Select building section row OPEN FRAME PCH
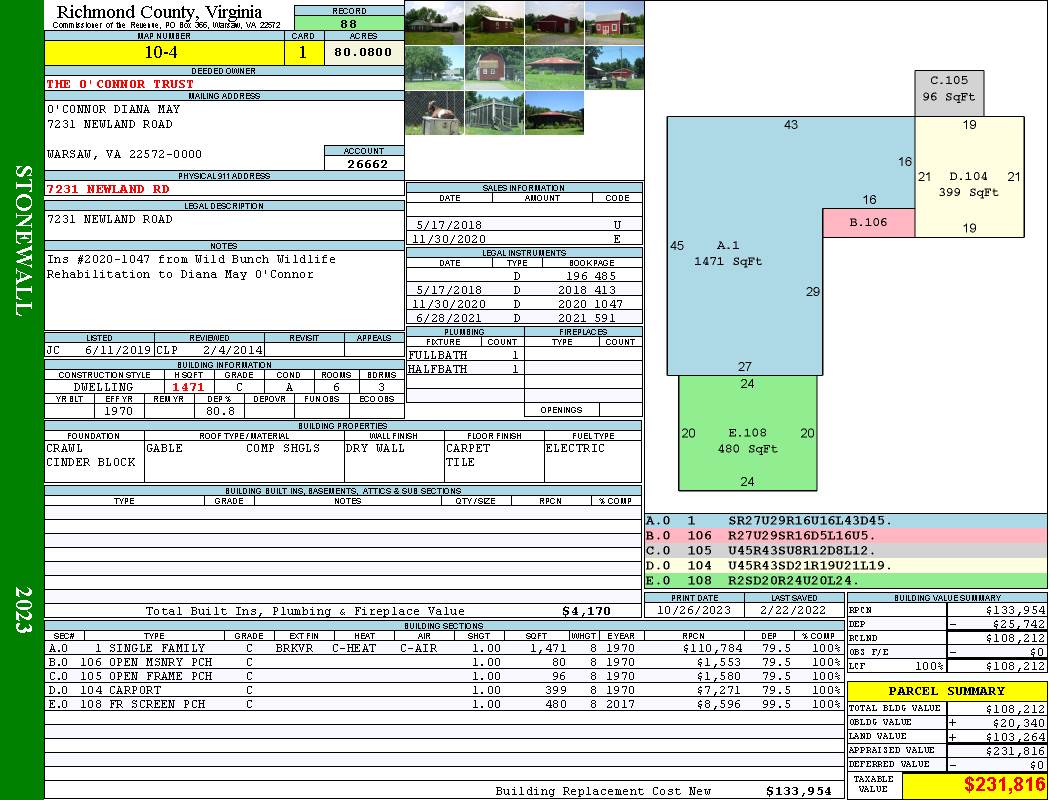1050x800 pixels. pyautogui.click(x=443, y=676)
